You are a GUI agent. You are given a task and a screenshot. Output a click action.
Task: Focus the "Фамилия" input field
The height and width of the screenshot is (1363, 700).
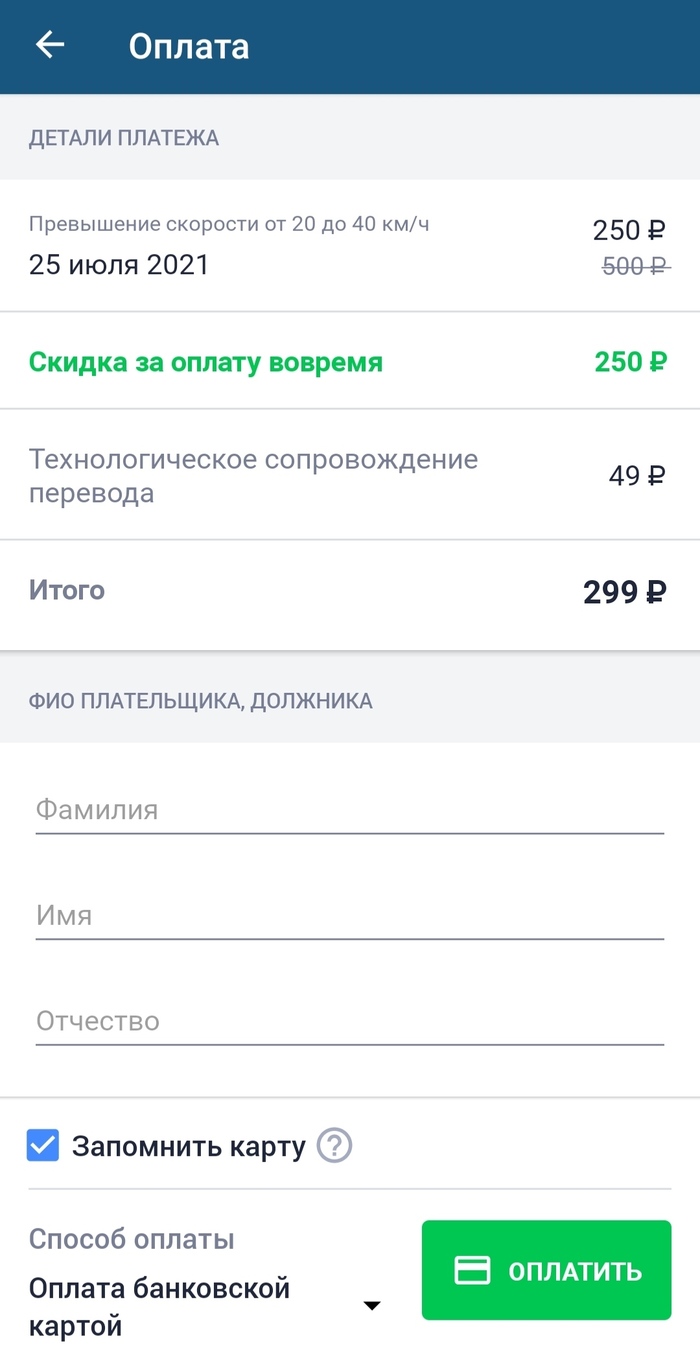tap(349, 810)
